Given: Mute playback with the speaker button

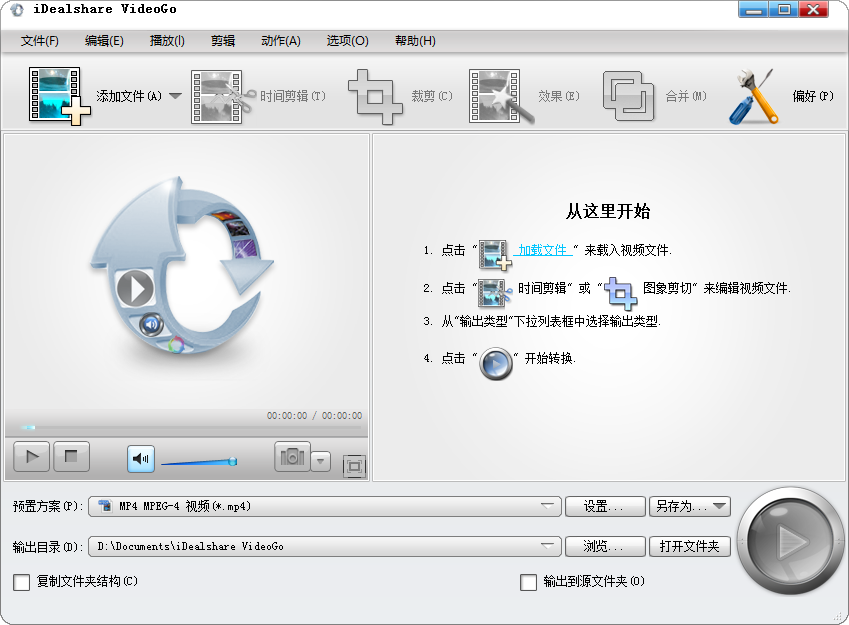Looking at the screenshot, I should point(140,458).
